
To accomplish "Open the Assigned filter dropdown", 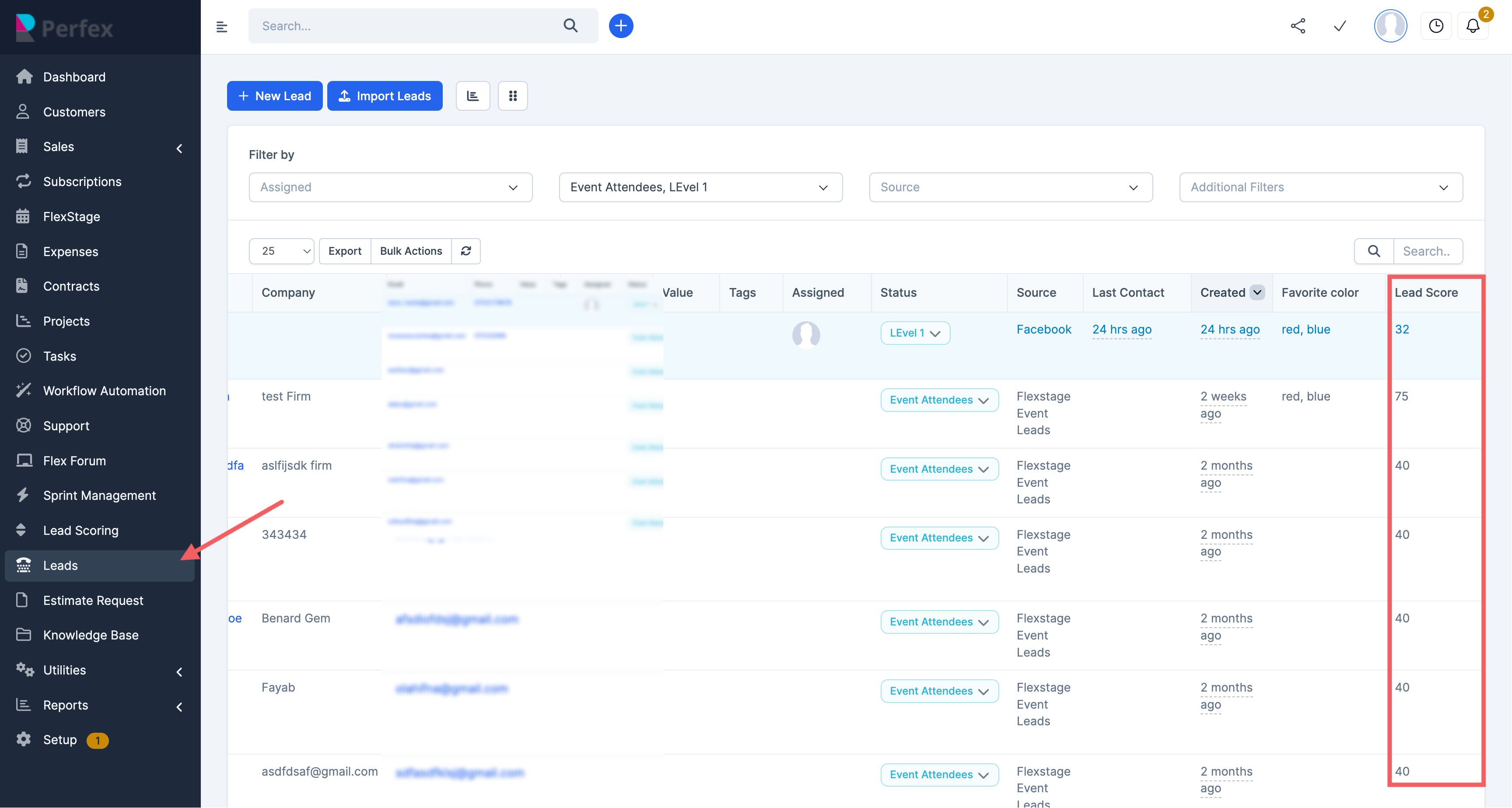I will coord(390,187).
